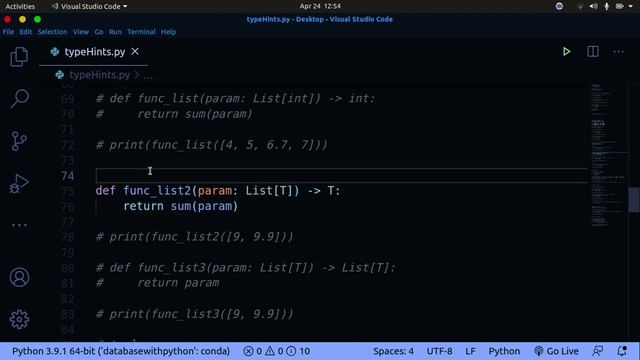Open the Accounts menu icon
Image resolution: width=640 pixels, height=360 pixels.
19,277
